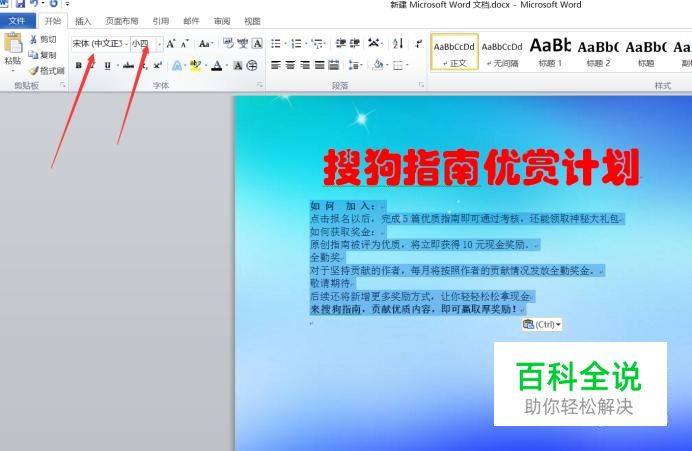Apply the 无间隔 (No Spacing) style
This screenshot has width=692, height=451.
pyautogui.click(x=502, y=53)
